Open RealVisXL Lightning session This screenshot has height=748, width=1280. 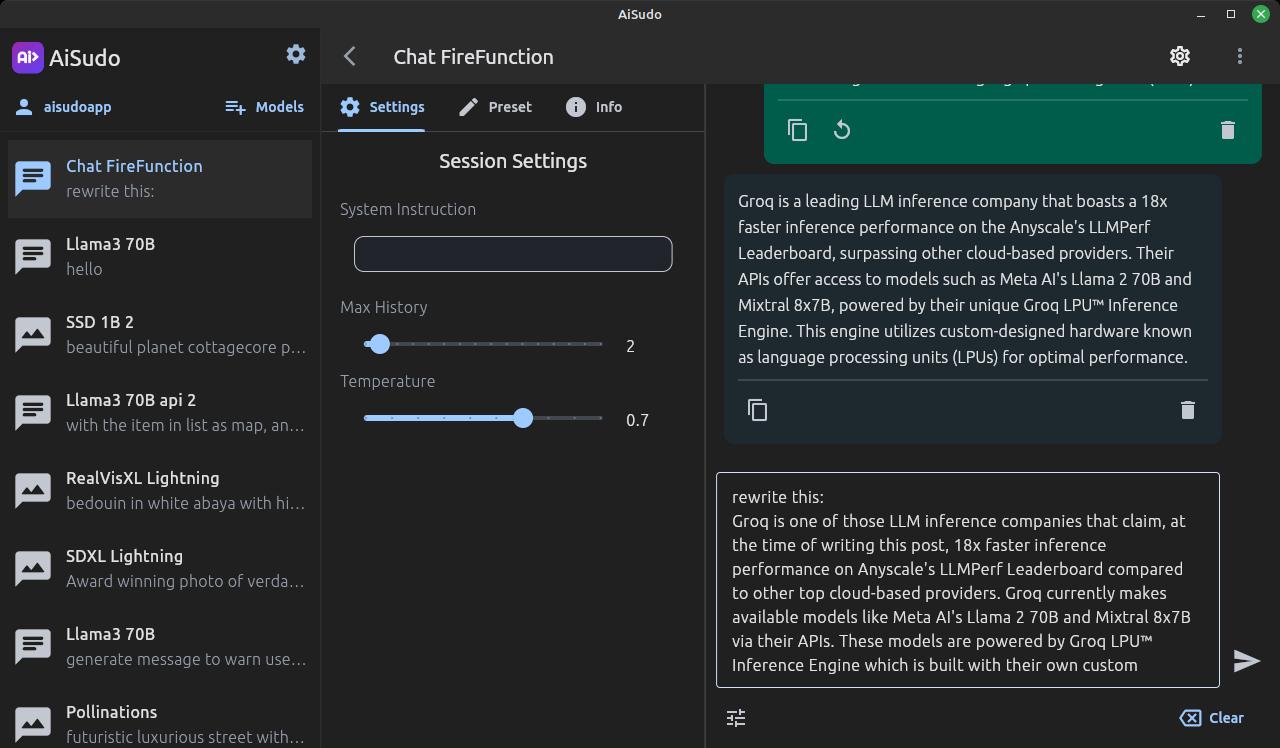160,490
